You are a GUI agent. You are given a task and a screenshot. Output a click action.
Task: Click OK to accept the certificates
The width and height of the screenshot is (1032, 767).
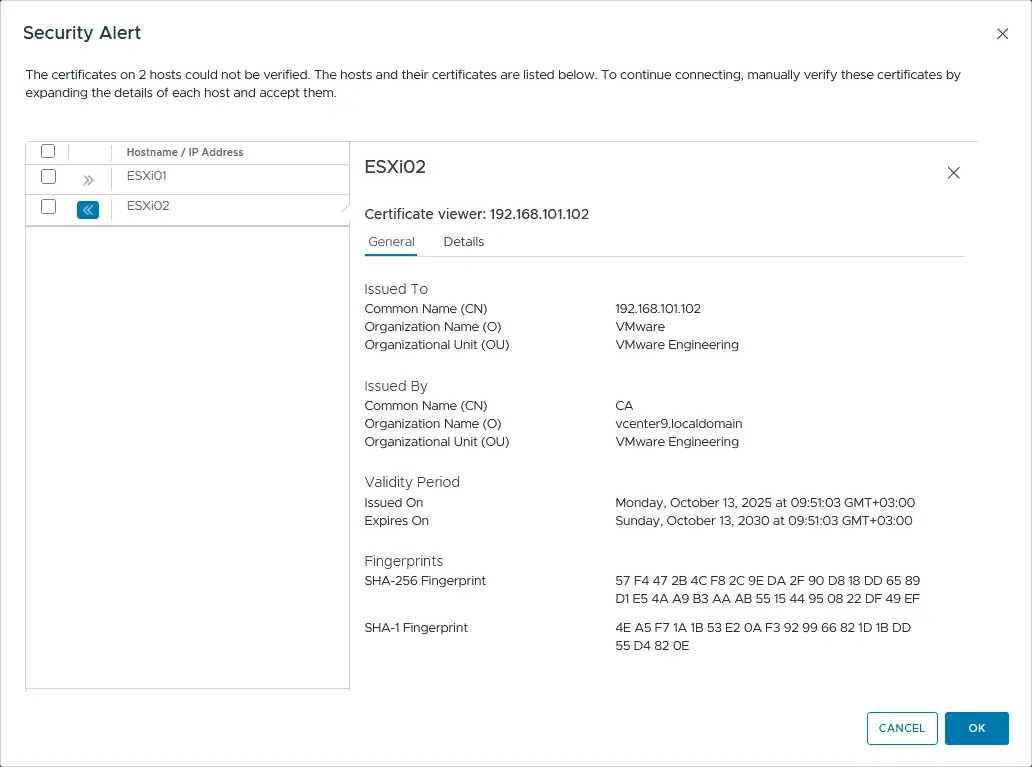(977, 728)
